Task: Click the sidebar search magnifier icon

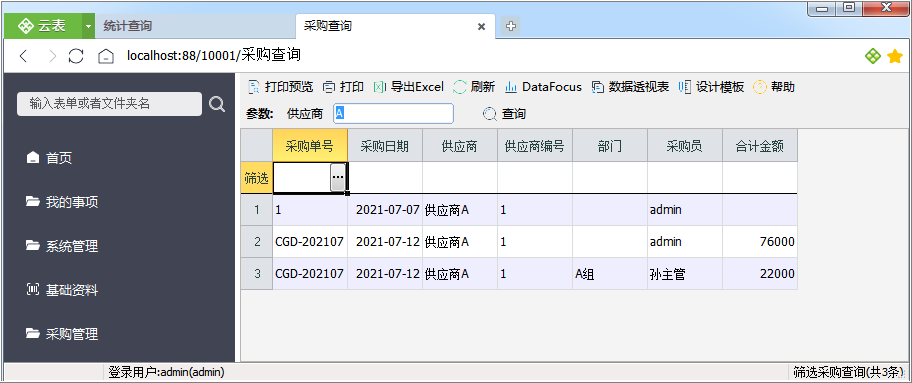Action: point(217,104)
